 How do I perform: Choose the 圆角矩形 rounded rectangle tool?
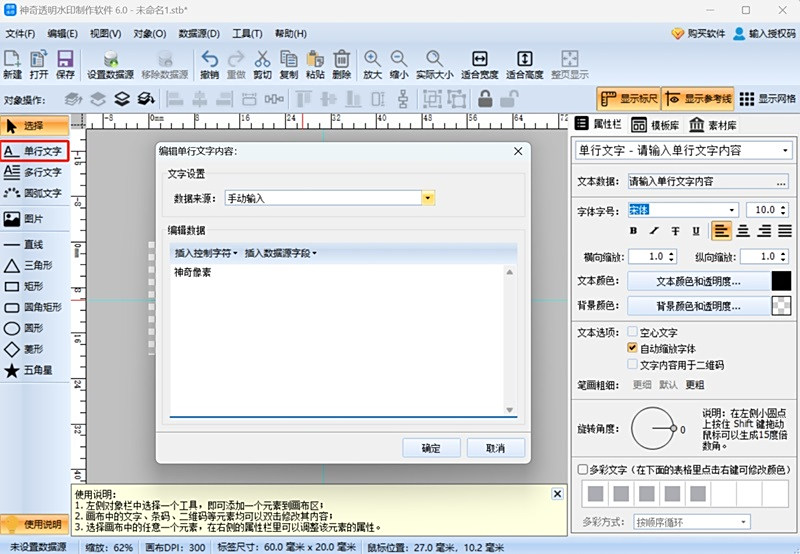pyautogui.click(x=34, y=307)
